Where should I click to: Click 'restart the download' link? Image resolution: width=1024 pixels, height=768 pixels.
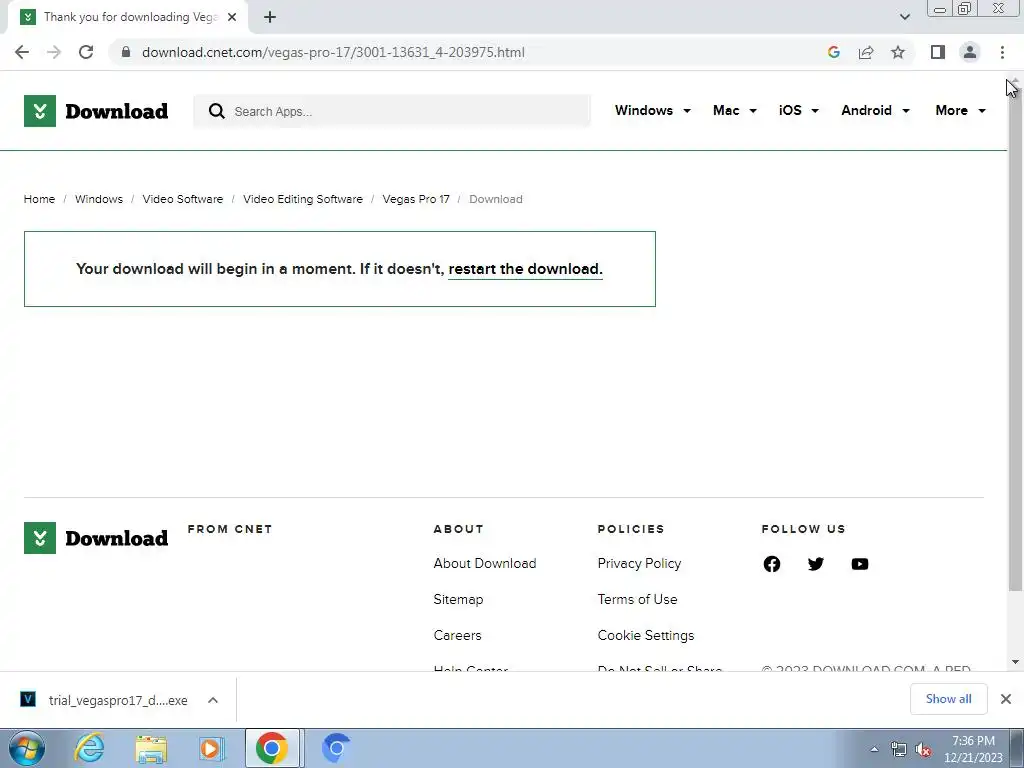[525, 269]
